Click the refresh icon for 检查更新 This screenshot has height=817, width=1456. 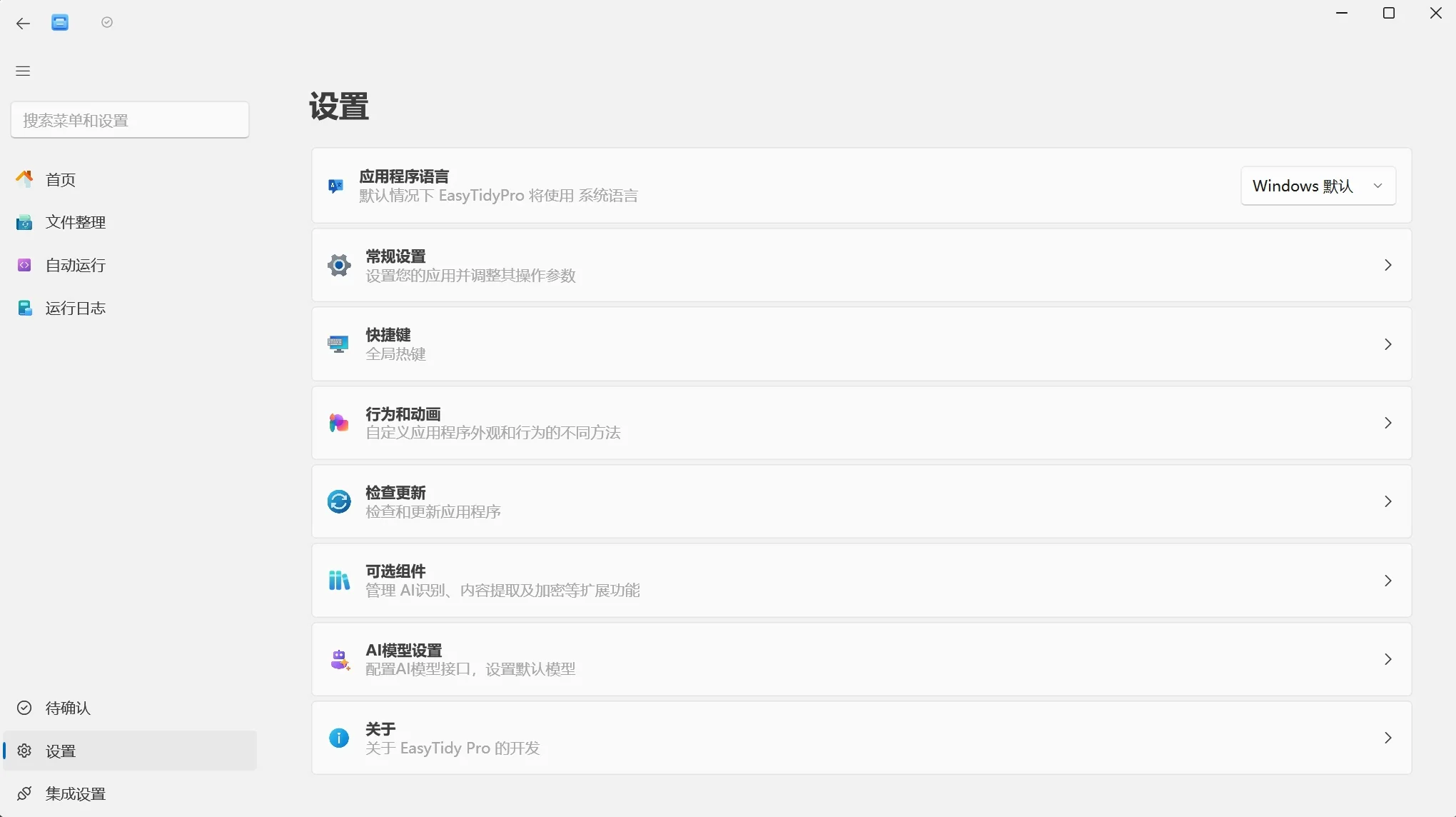(339, 501)
